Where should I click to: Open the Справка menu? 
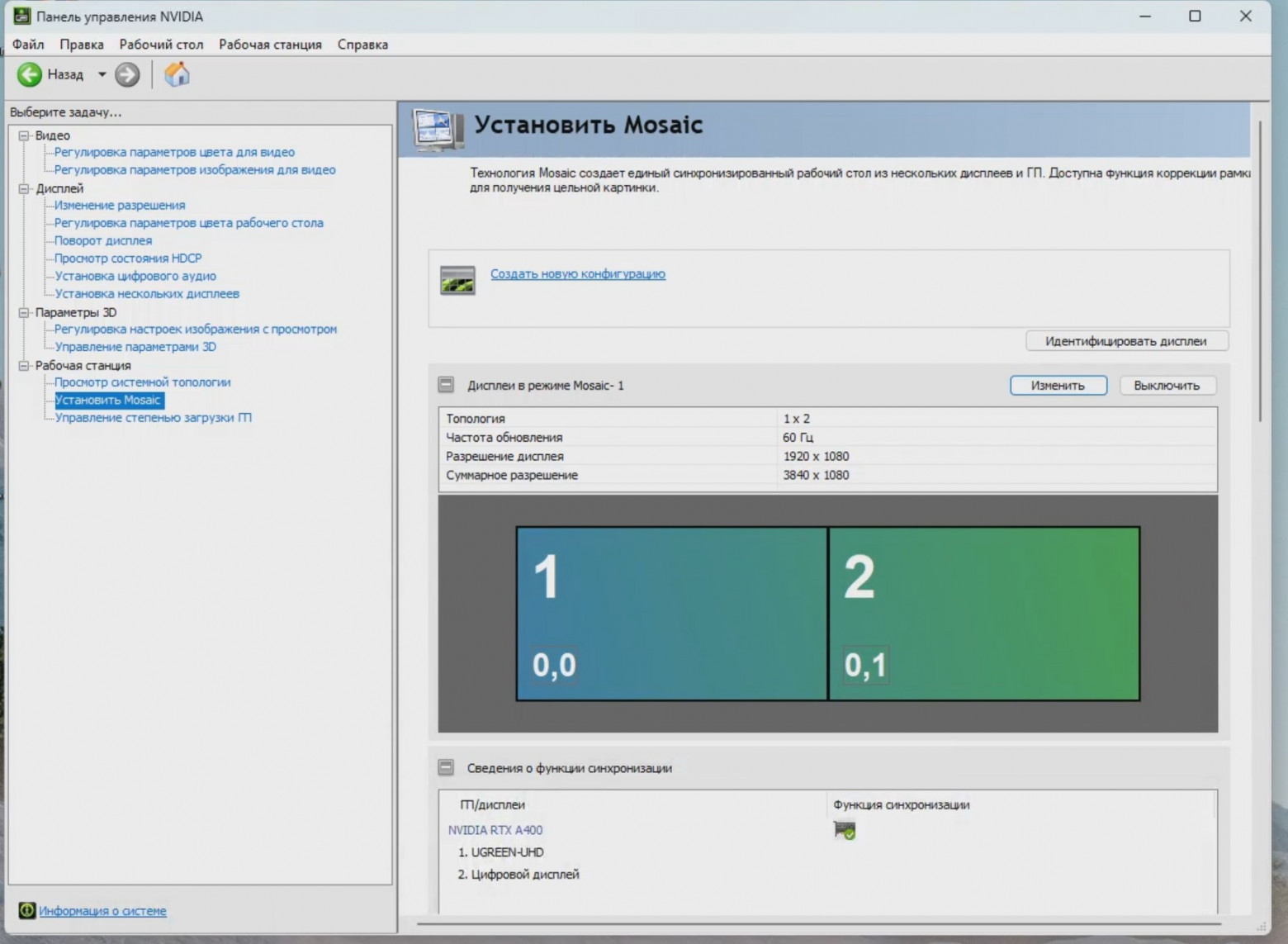click(x=362, y=45)
